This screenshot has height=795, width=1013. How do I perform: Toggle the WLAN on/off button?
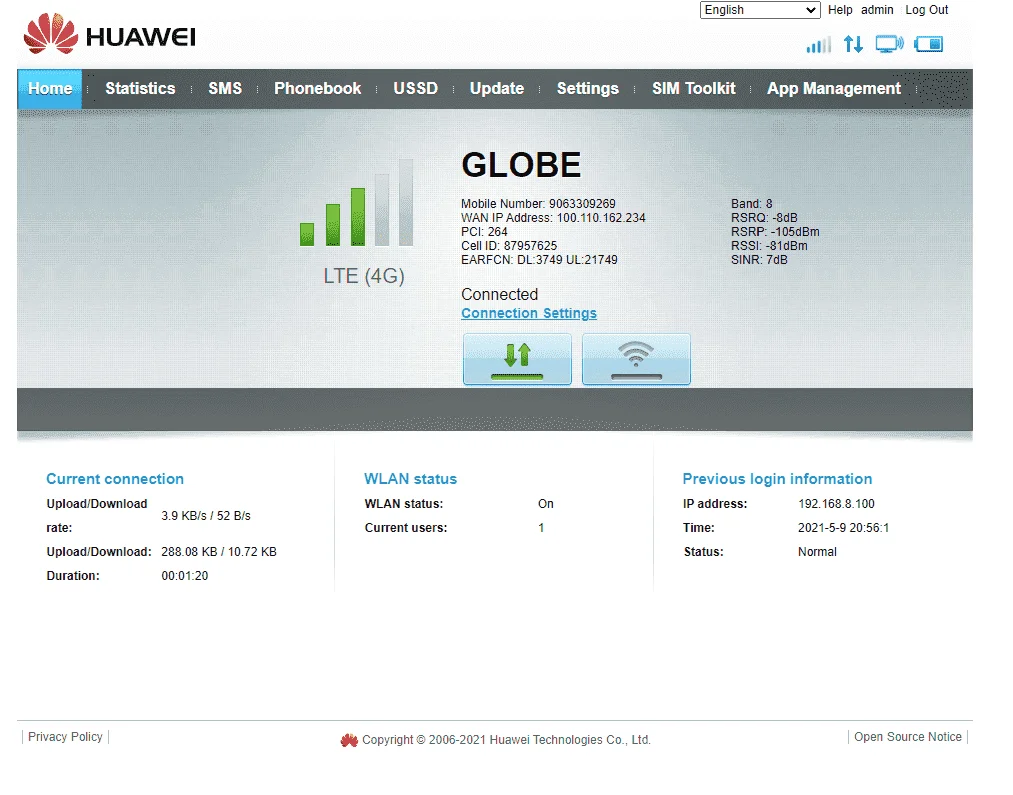[x=636, y=359]
